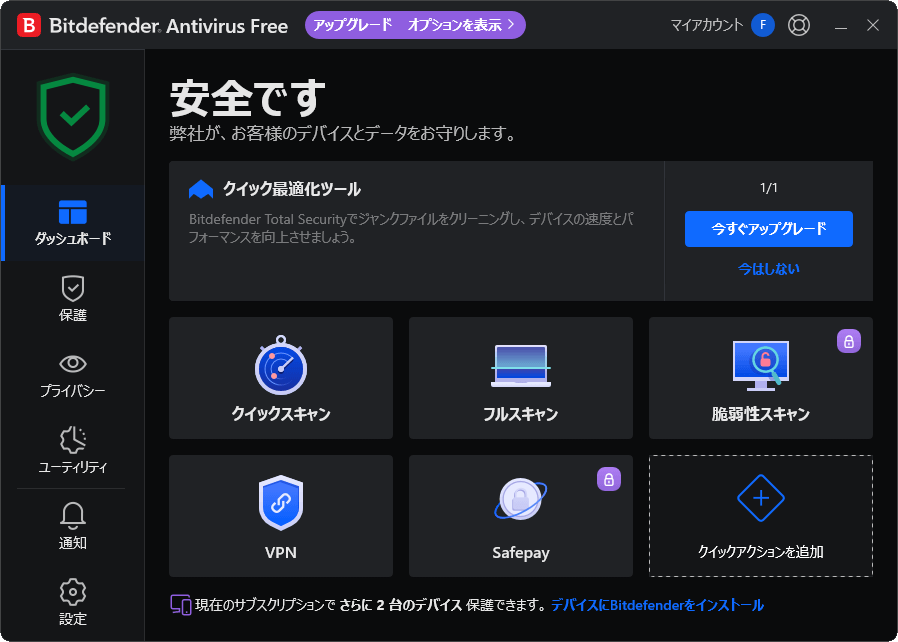Open the support lifebuoy icon

pos(798,25)
